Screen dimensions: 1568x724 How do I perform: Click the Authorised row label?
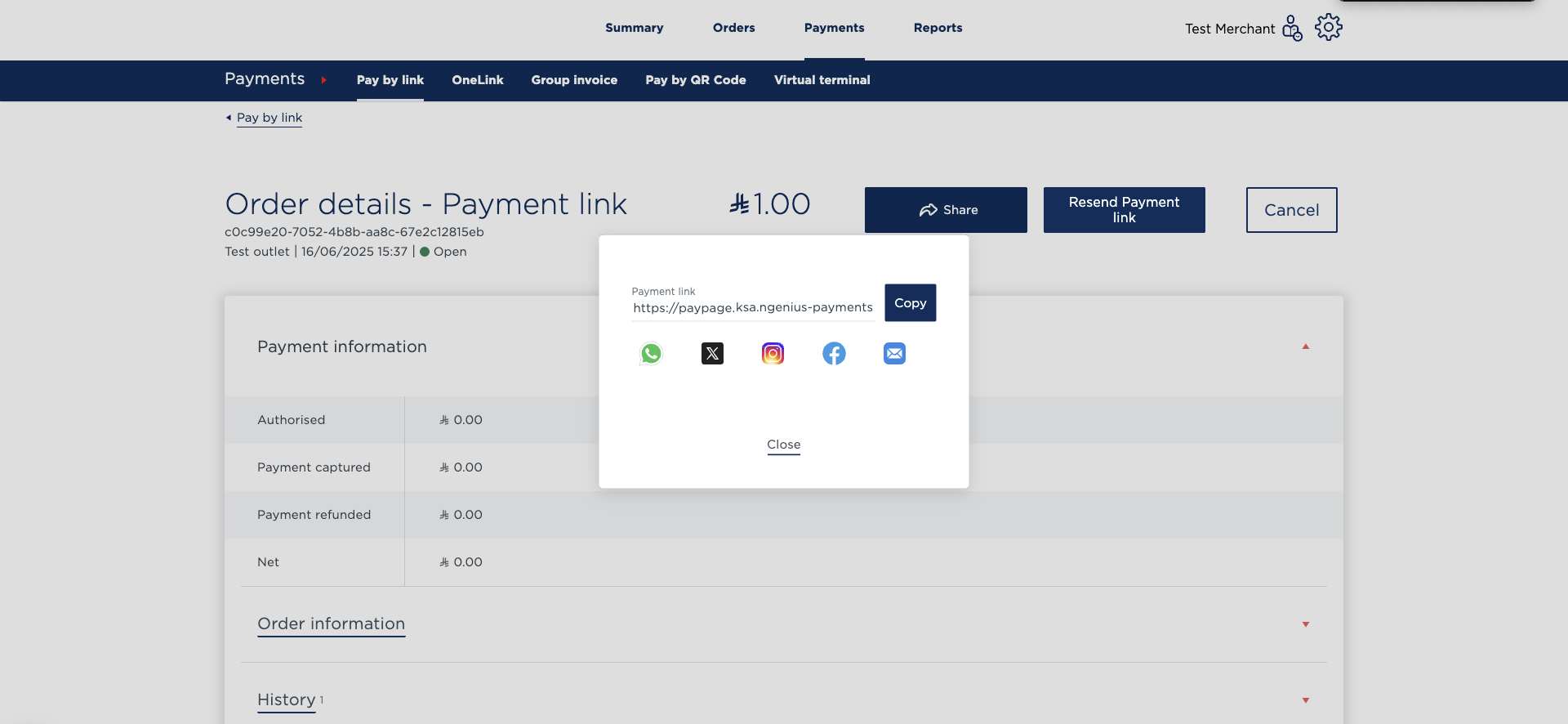292,420
